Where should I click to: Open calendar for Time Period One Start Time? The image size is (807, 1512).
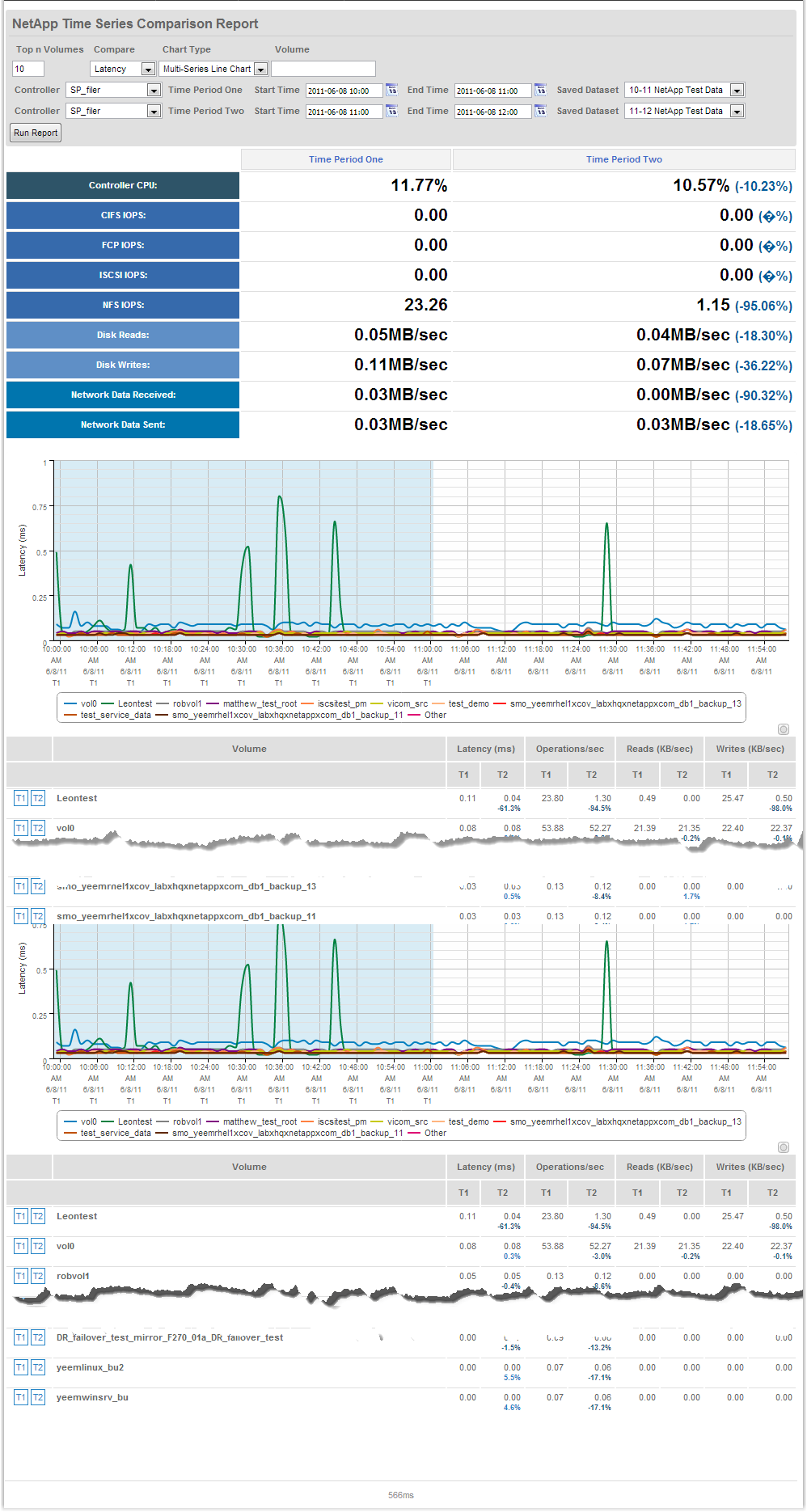coord(392,90)
